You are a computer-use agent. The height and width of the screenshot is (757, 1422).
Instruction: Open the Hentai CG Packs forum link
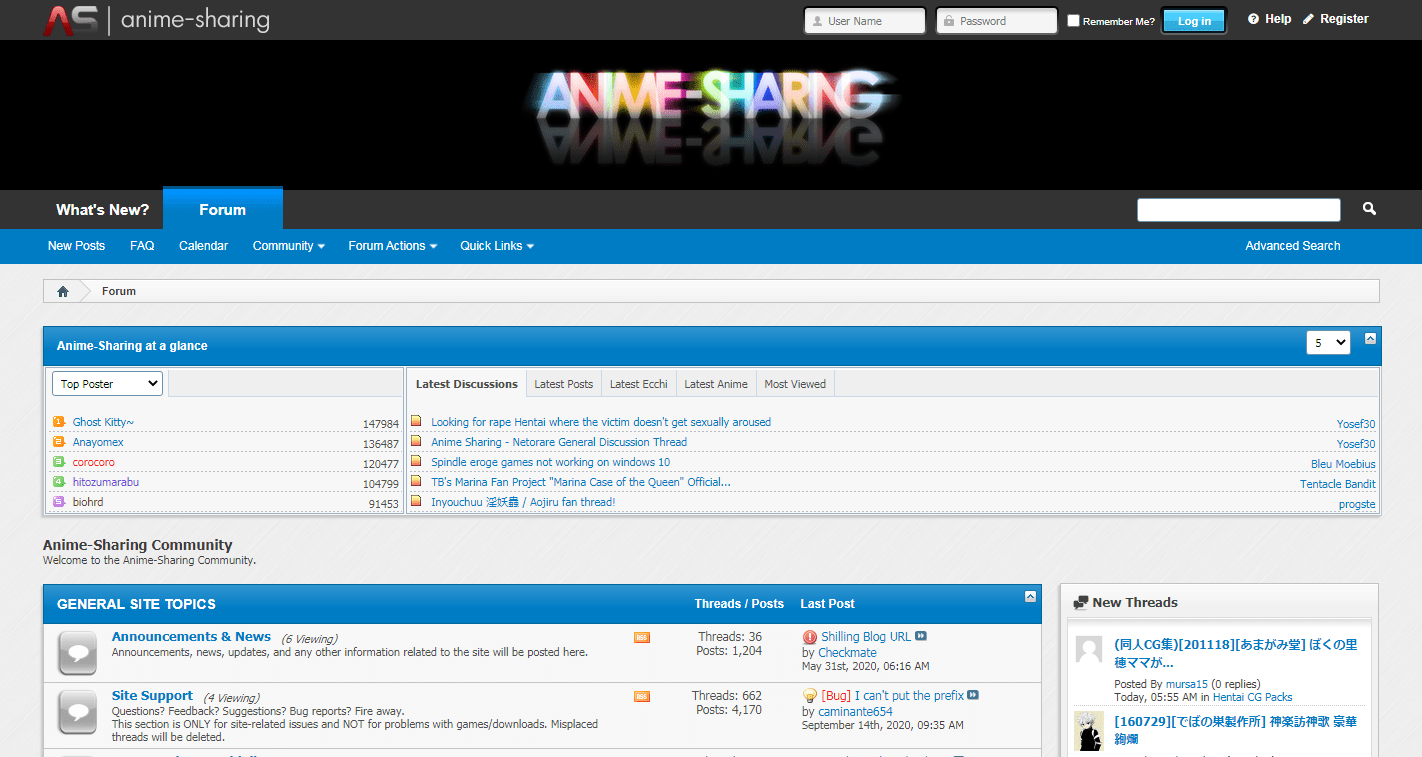(1253, 697)
